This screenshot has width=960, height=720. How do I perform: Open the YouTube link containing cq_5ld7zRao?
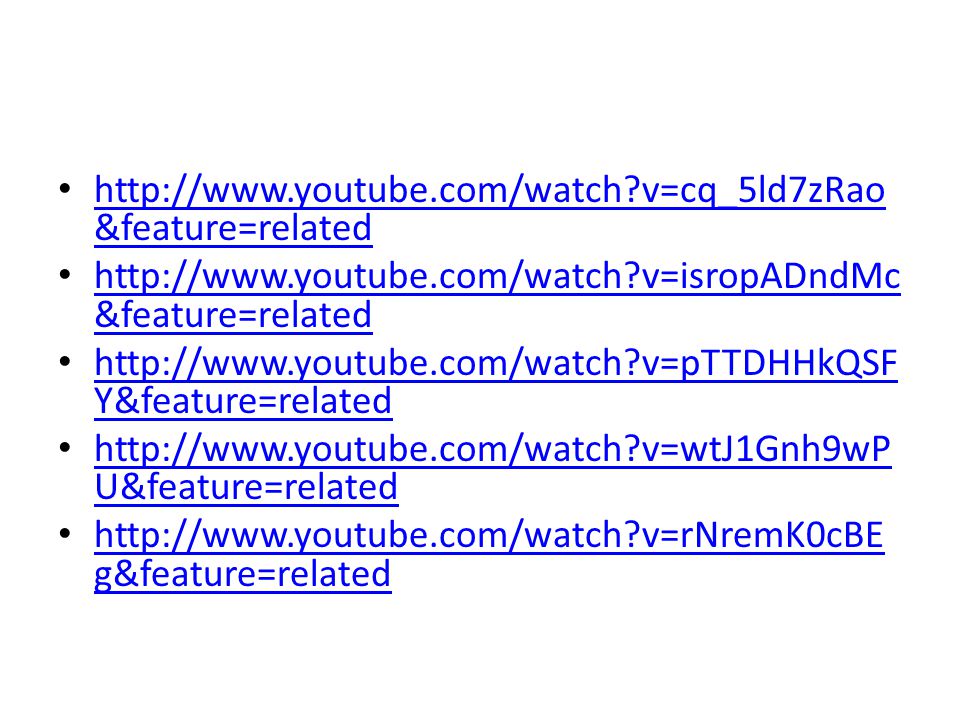[x=490, y=190]
